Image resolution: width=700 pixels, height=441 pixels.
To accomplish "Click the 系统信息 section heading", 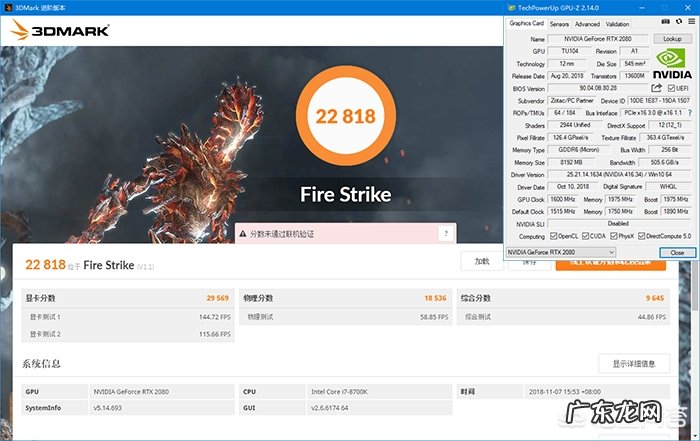I will (x=41, y=363).
